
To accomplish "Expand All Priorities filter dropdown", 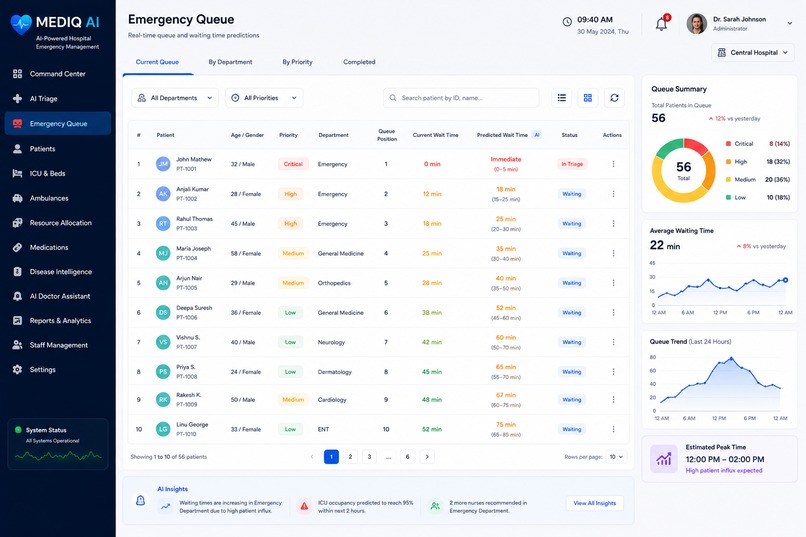I will pyautogui.click(x=264, y=98).
